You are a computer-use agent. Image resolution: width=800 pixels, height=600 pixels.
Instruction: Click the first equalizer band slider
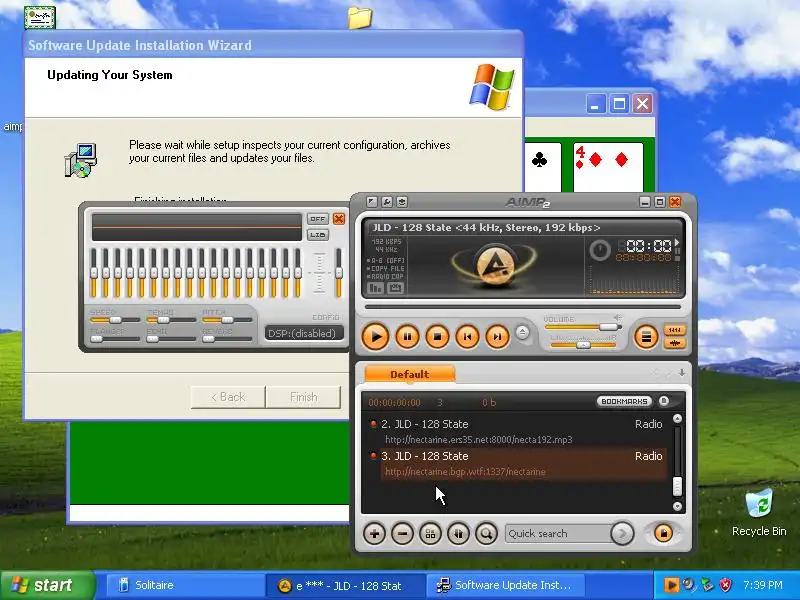pos(93,273)
